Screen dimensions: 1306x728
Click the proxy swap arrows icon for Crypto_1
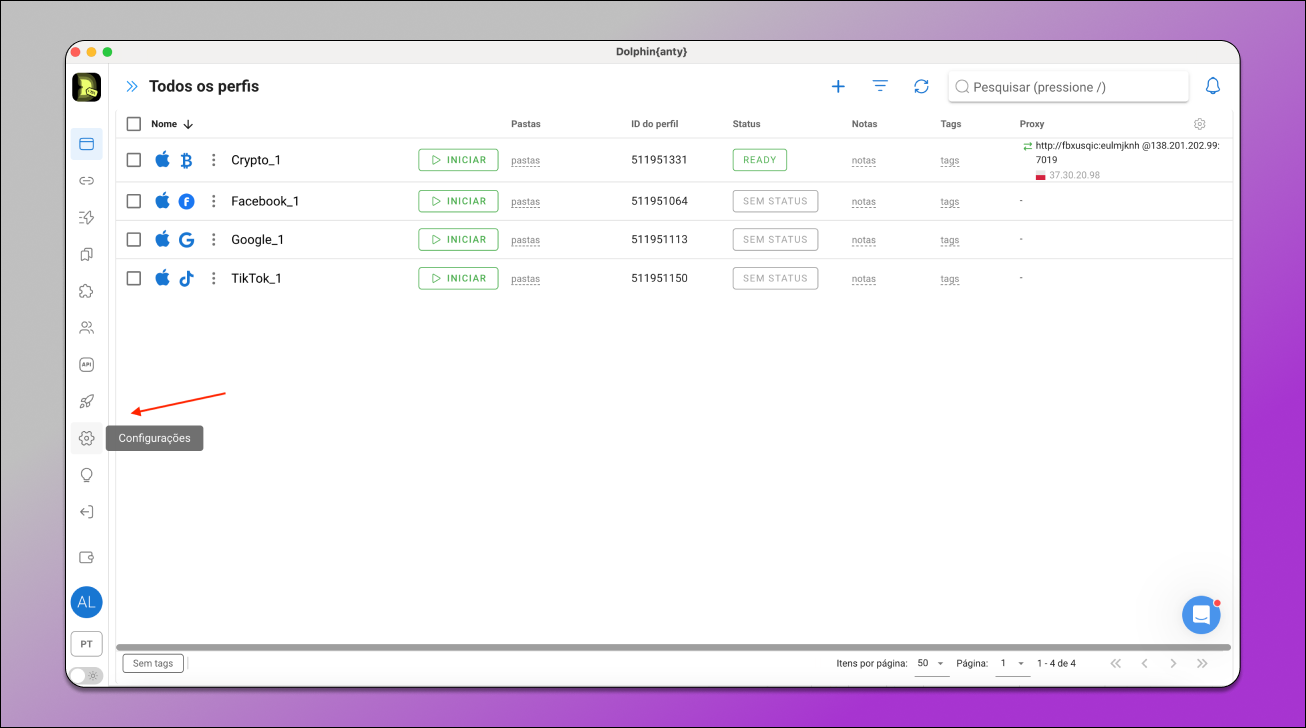pos(1027,146)
